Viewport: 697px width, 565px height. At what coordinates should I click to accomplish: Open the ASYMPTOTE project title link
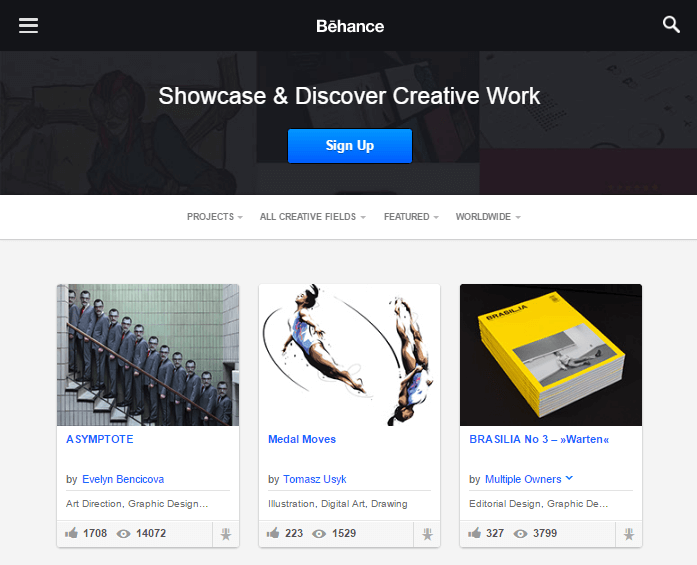tap(100, 439)
